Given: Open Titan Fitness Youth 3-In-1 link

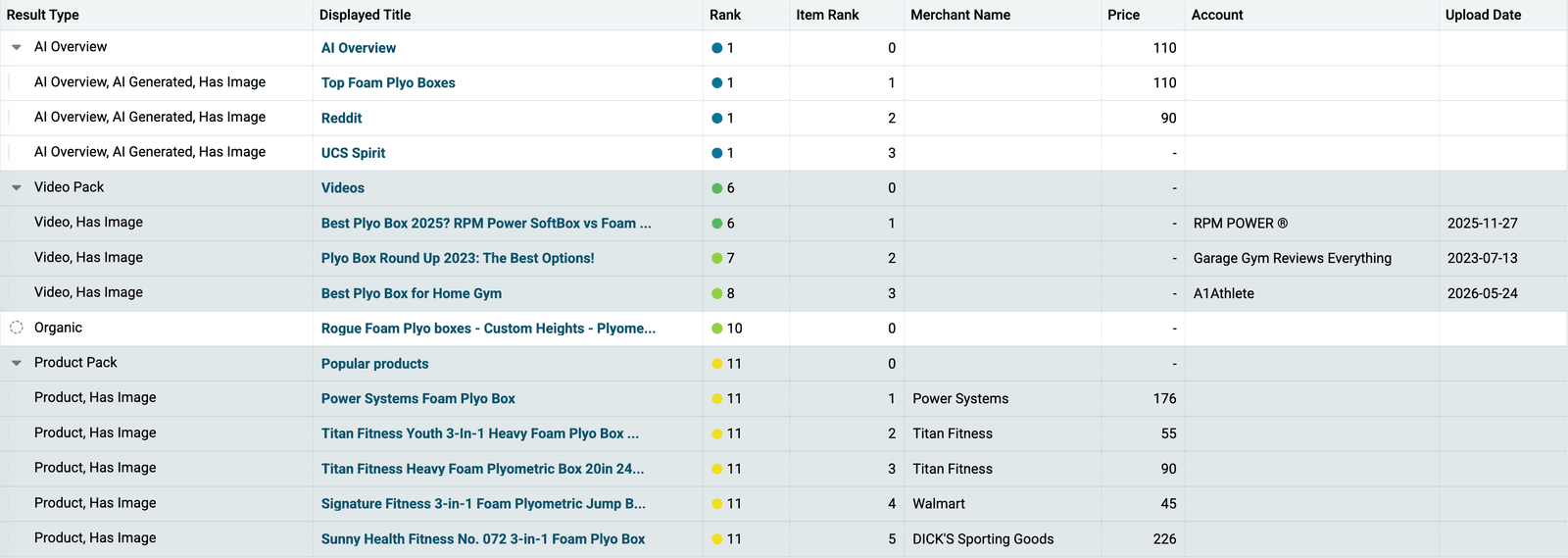Looking at the screenshot, I should pyautogui.click(x=480, y=433).
